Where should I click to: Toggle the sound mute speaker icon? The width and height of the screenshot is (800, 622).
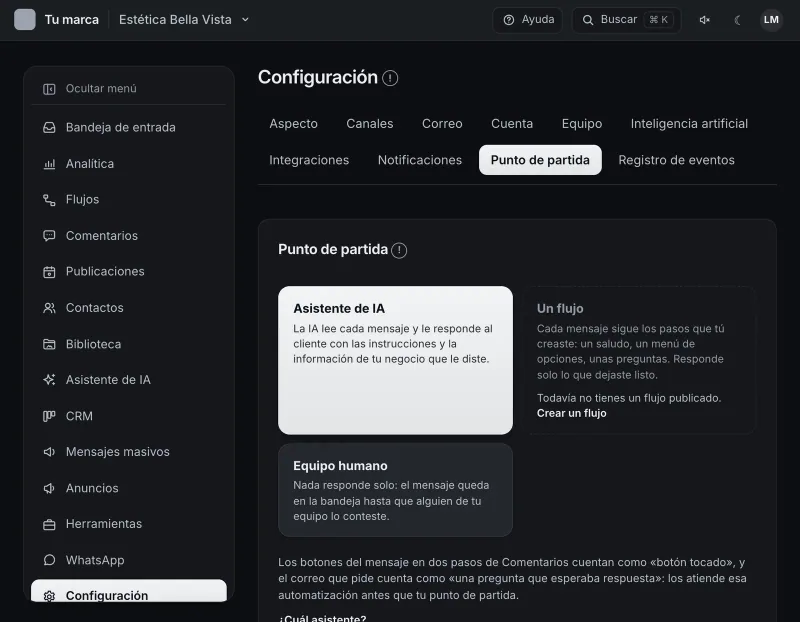(705, 20)
